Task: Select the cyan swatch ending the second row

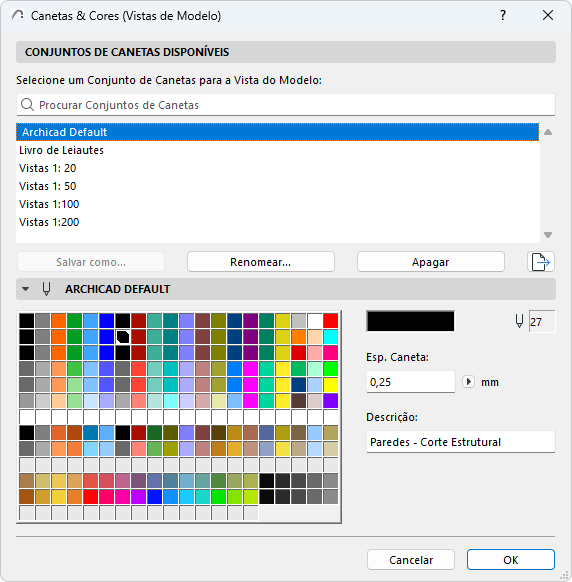Action: (x=331, y=337)
